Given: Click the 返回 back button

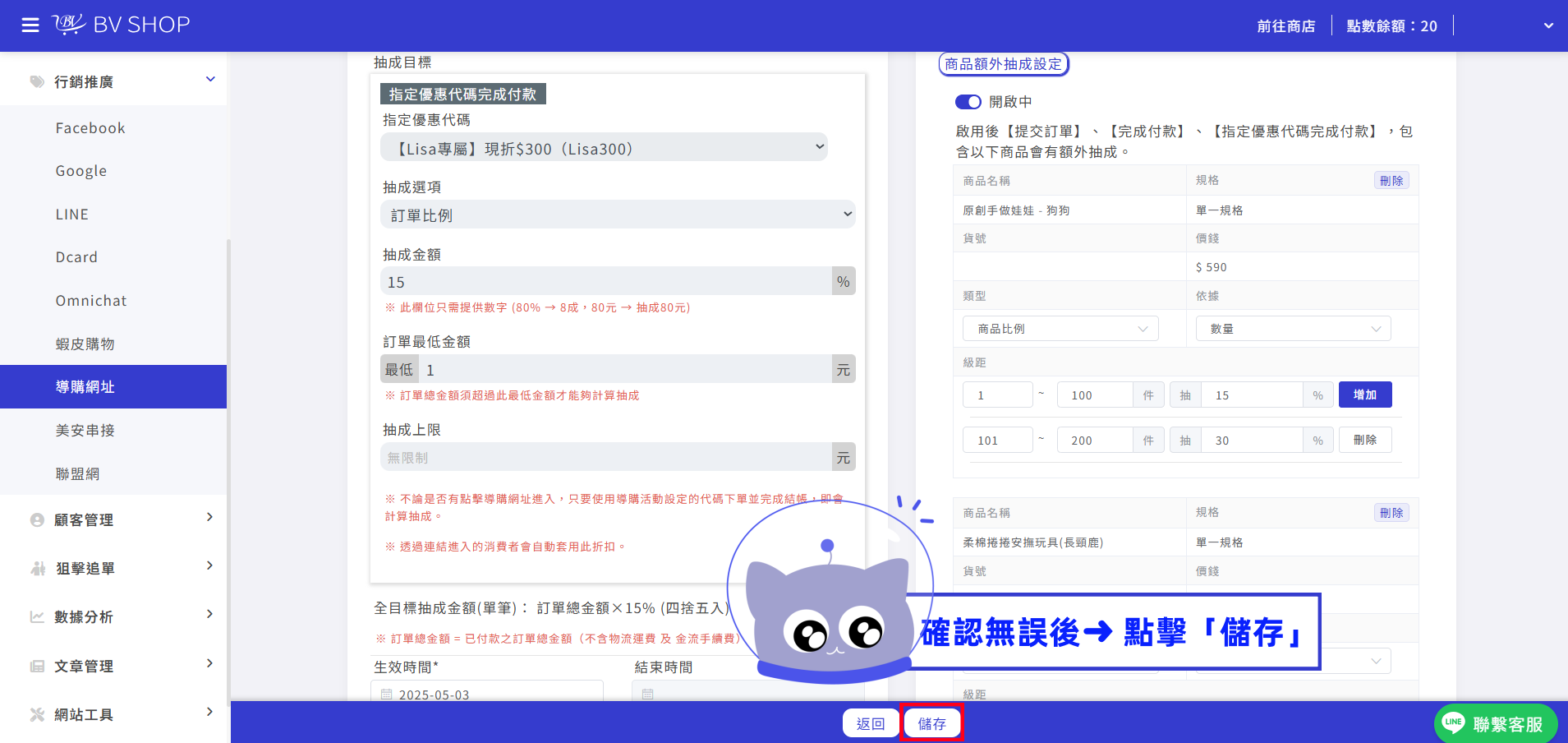Looking at the screenshot, I should tap(871, 723).
